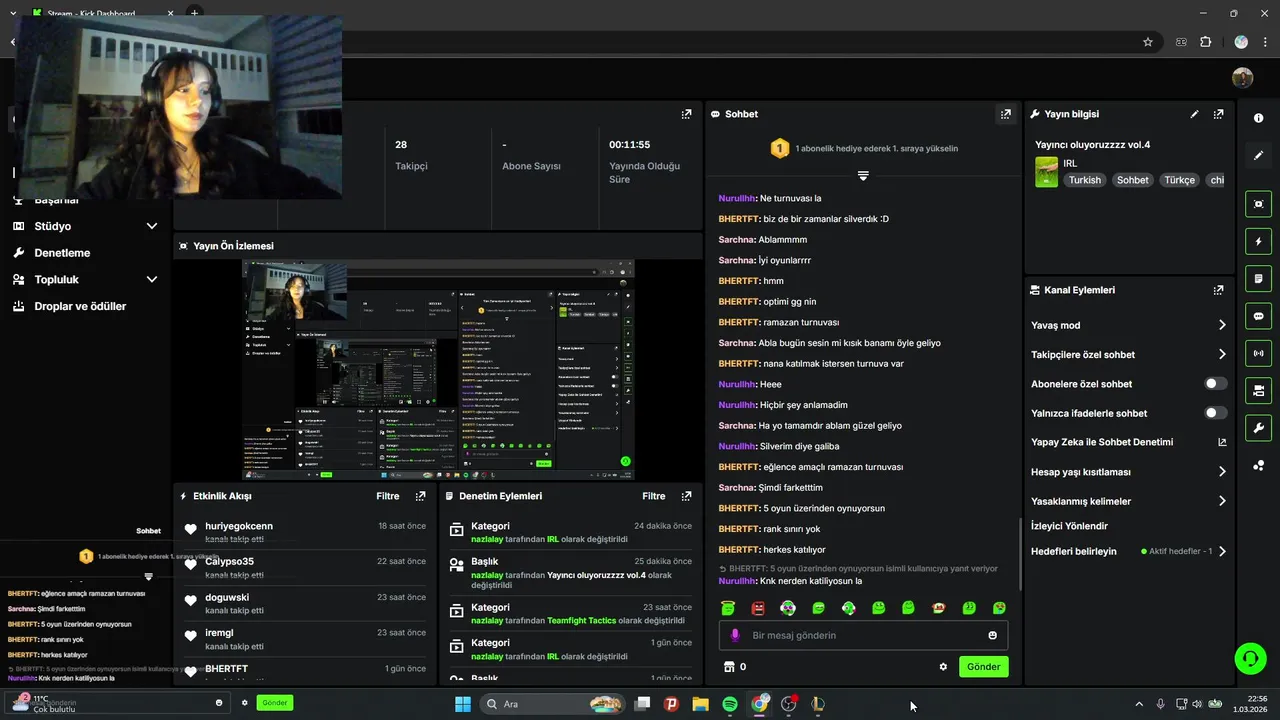
Task: Open Hedefleri belirleyin chevron
Action: click(x=1222, y=551)
